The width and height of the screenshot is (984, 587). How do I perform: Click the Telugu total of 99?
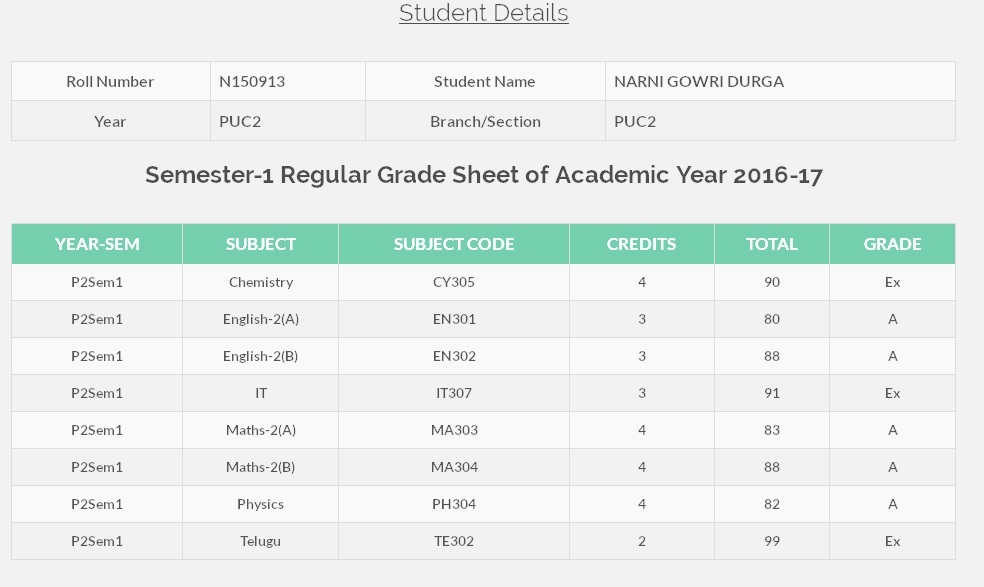772,541
